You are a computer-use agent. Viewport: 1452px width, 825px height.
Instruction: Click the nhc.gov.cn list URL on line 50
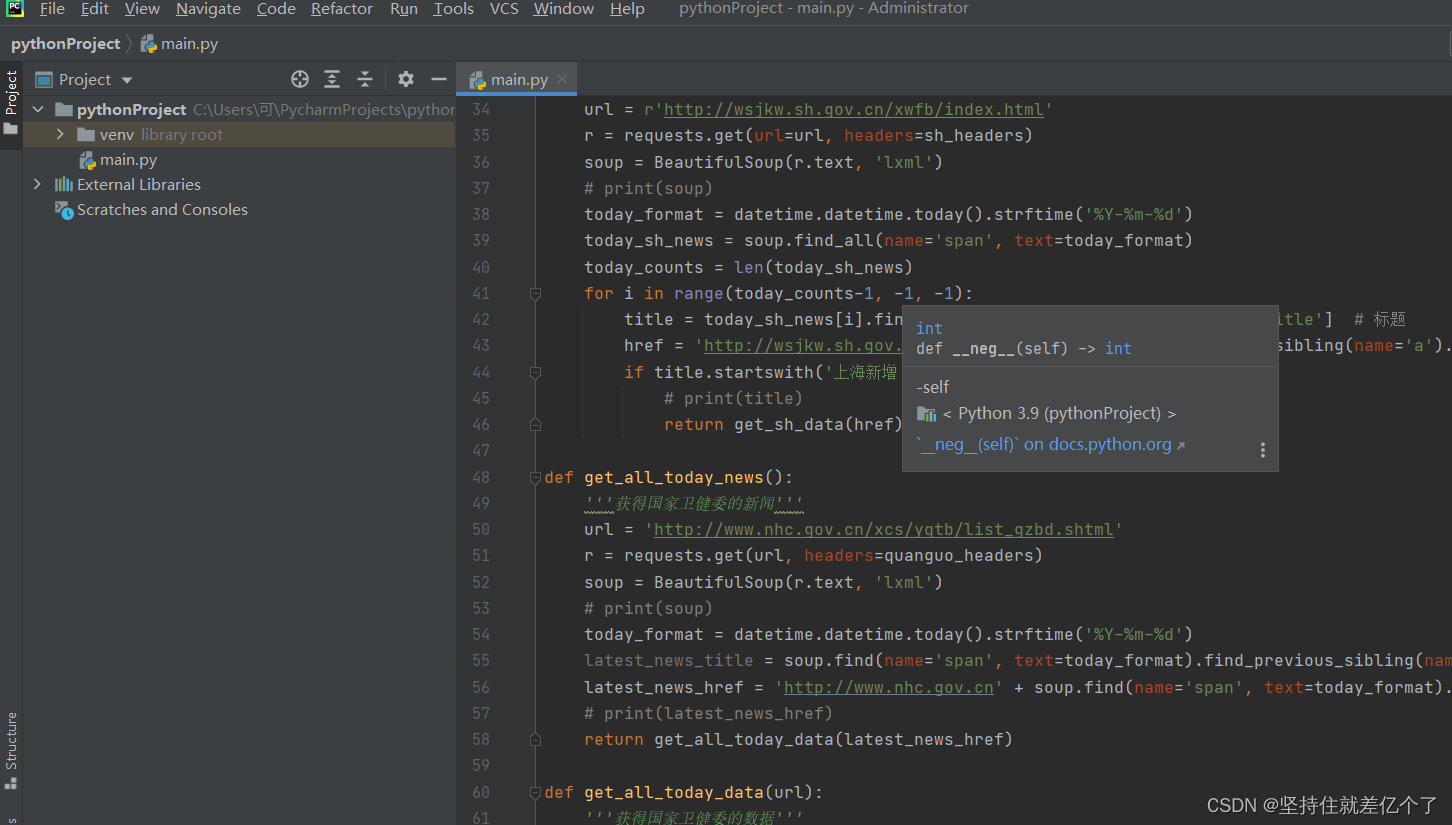point(883,529)
